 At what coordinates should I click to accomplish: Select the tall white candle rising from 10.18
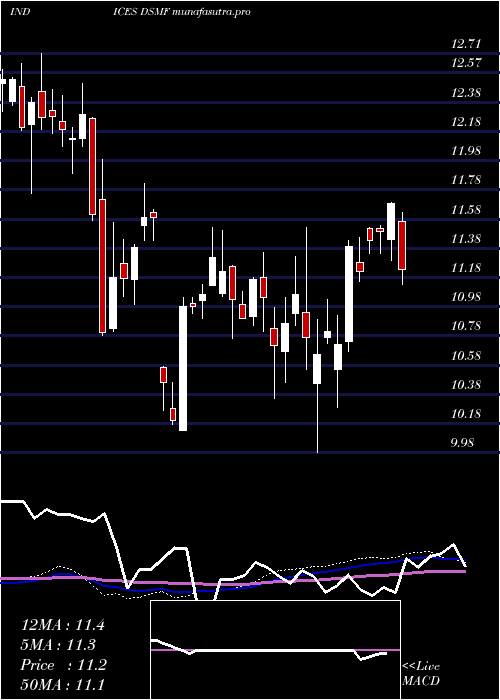point(183,368)
